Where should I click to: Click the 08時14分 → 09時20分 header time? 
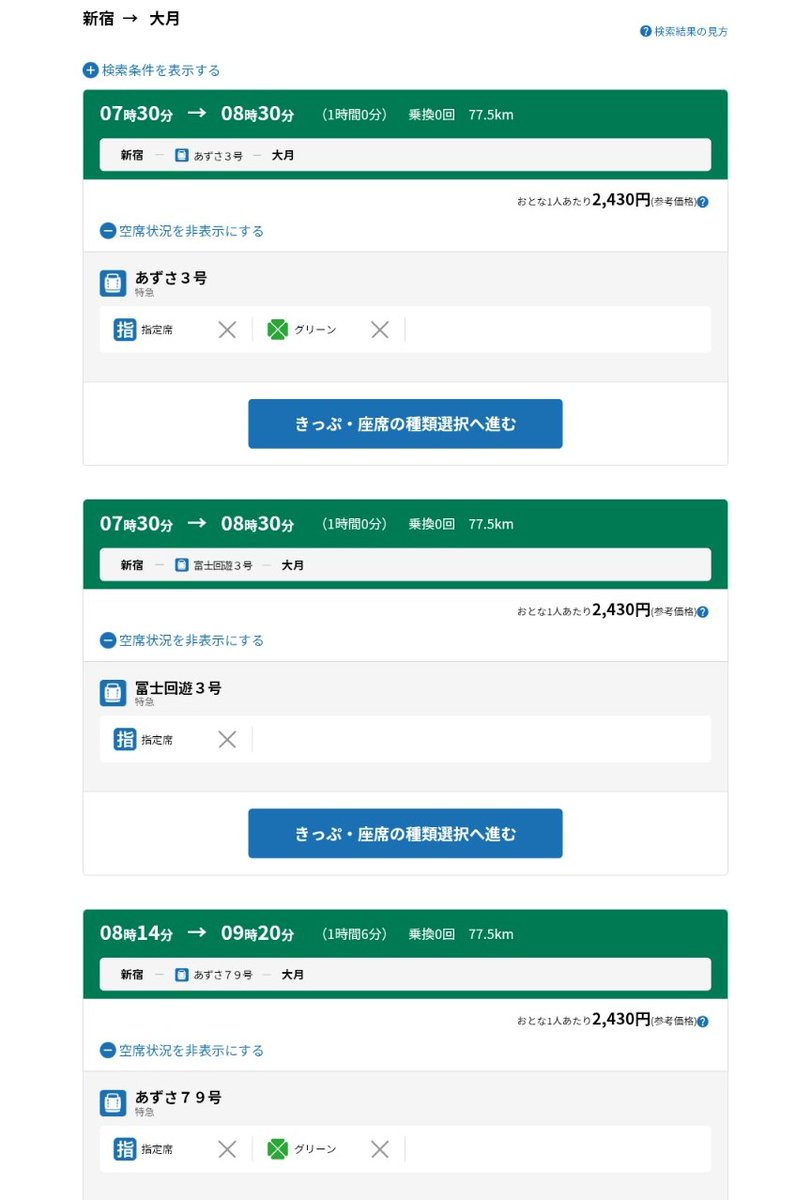point(197,934)
